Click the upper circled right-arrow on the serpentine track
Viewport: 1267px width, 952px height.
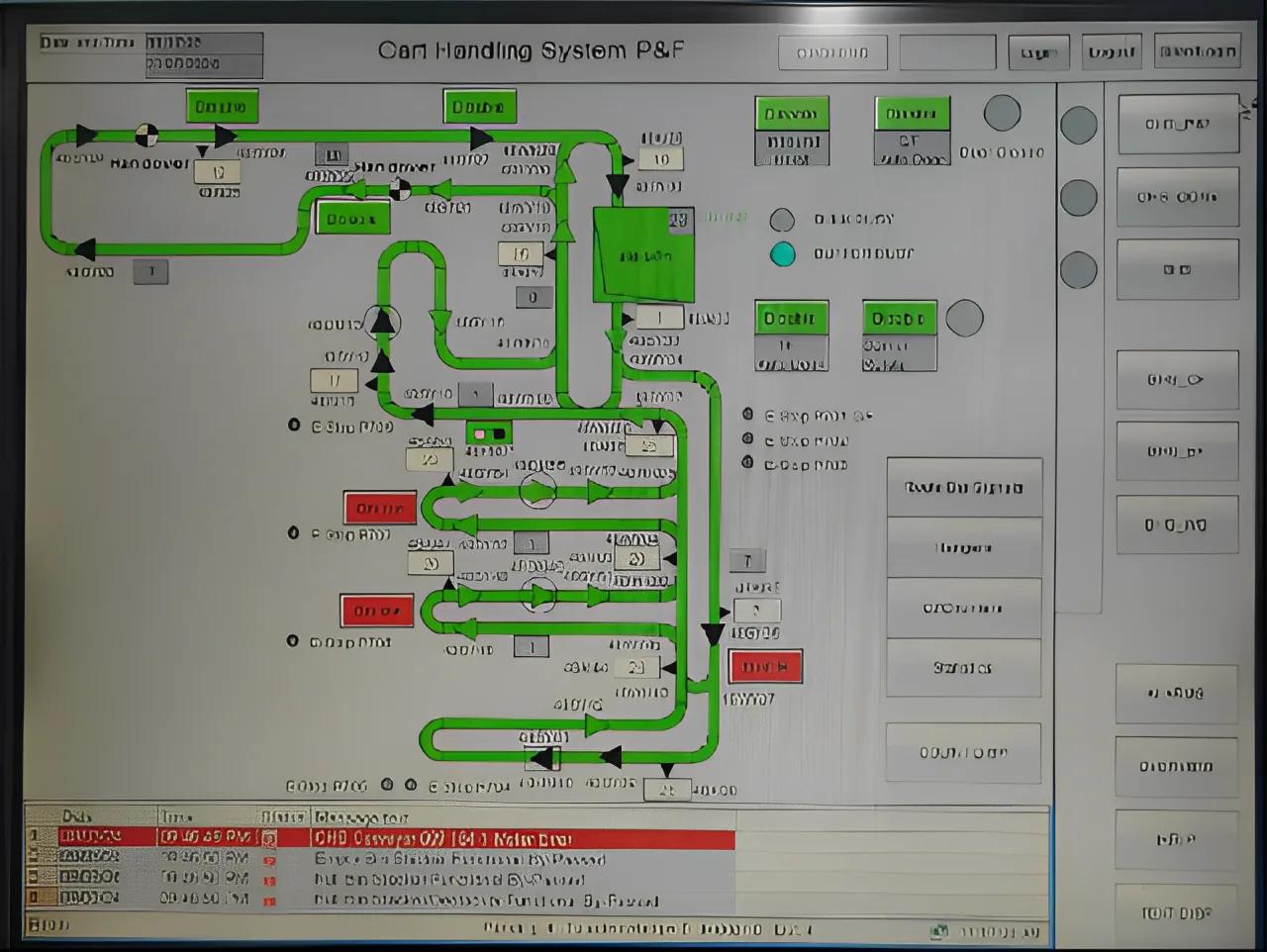tap(537, 490)
